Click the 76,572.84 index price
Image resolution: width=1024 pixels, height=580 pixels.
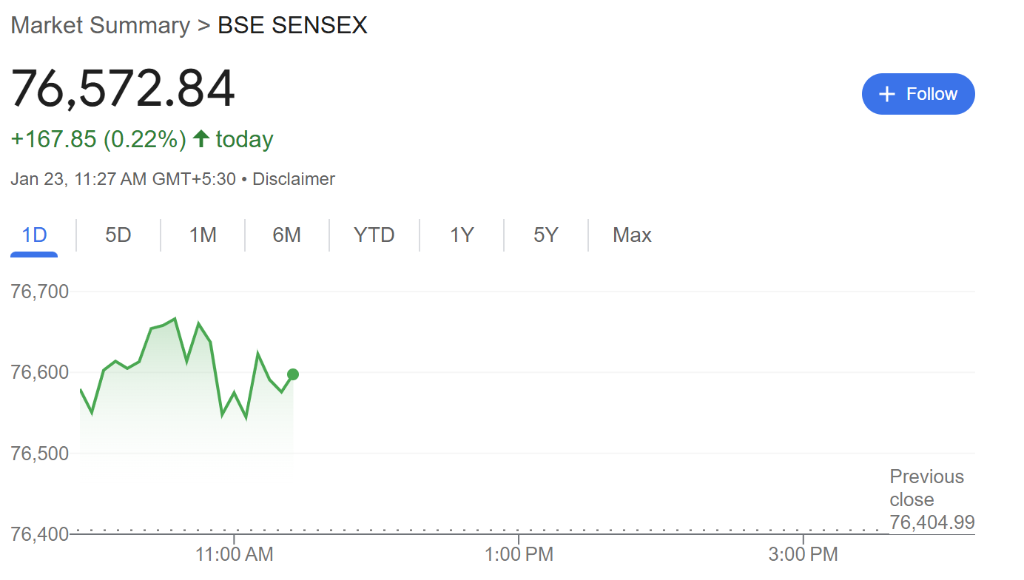coord(123,89)
